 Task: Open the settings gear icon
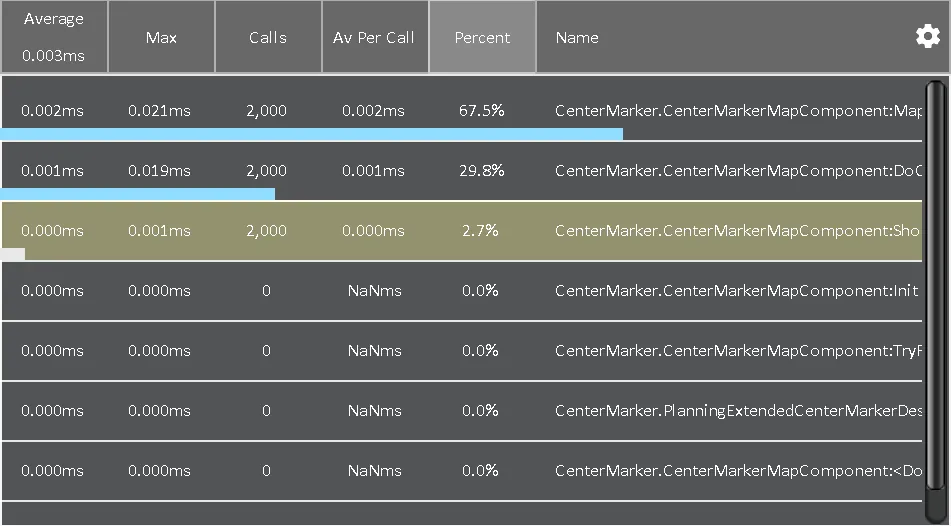927,37
